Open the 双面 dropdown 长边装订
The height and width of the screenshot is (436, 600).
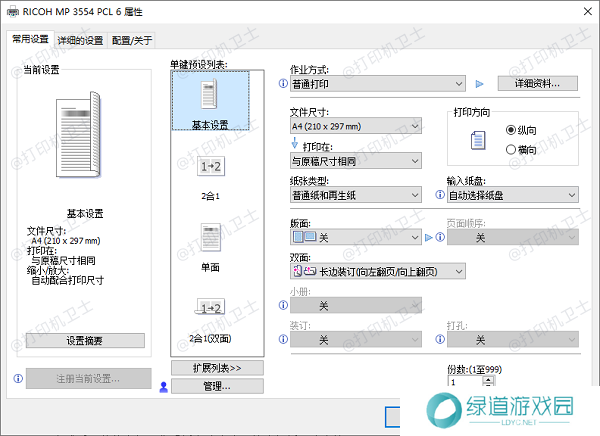coord(378,271)
